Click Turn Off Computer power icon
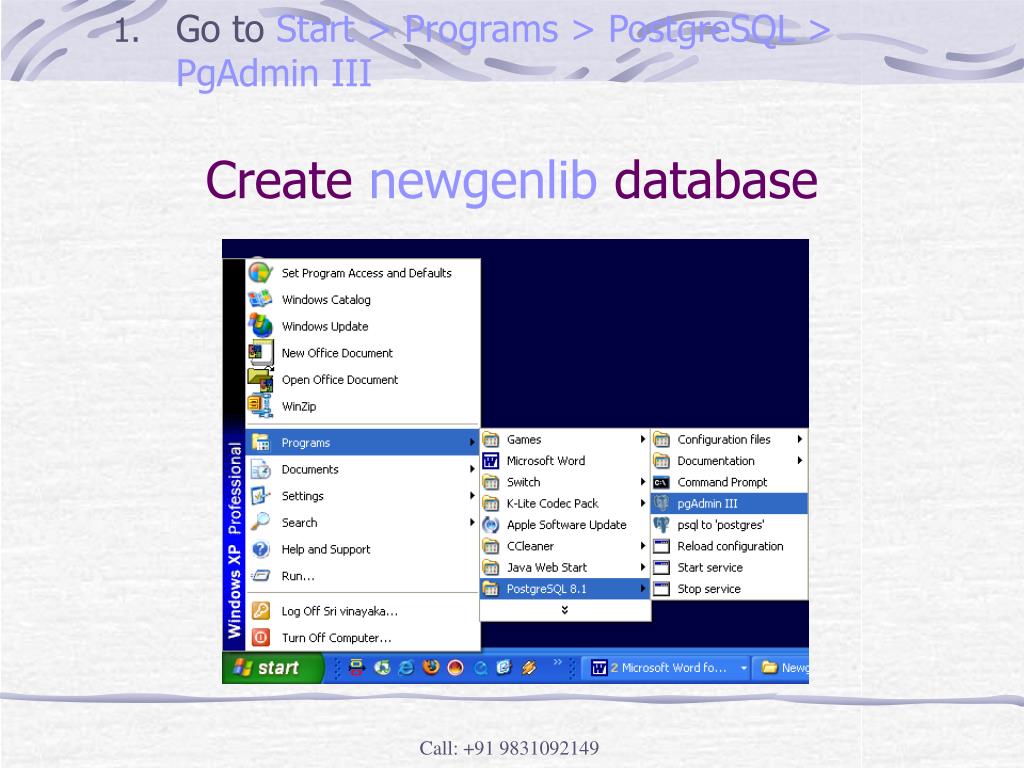 pyautogui.click(x=261, y=637)
